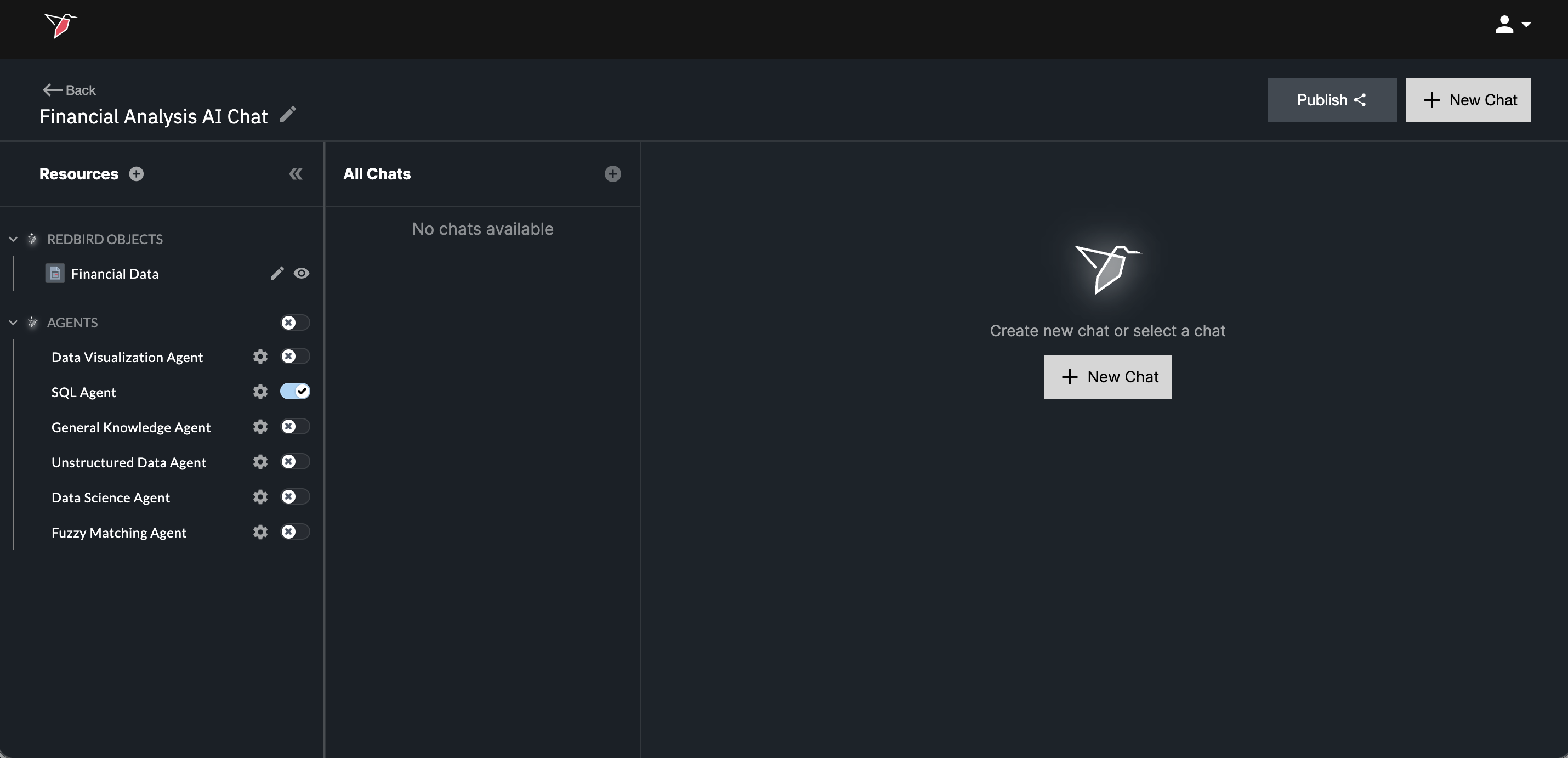Edit the Financial Analysis AI Chat title
Image resolution: width=1568 pixels, height=758 pixels.
tap(288, 115)
